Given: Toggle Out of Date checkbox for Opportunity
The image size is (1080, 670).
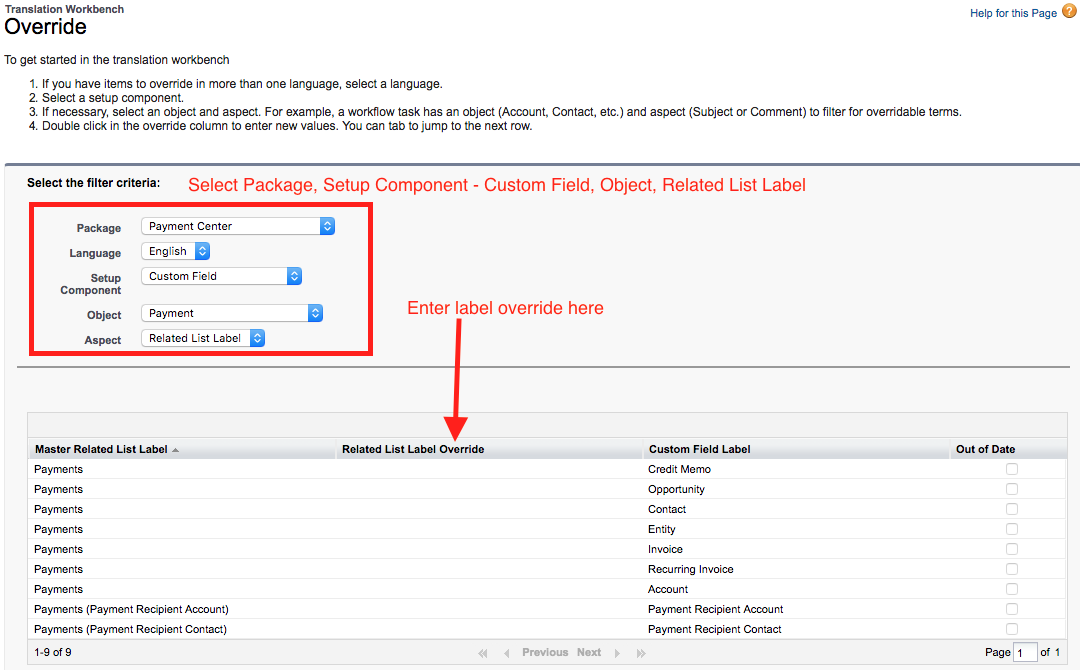Looking at the screenshot, I should (x=1011, y=489).
